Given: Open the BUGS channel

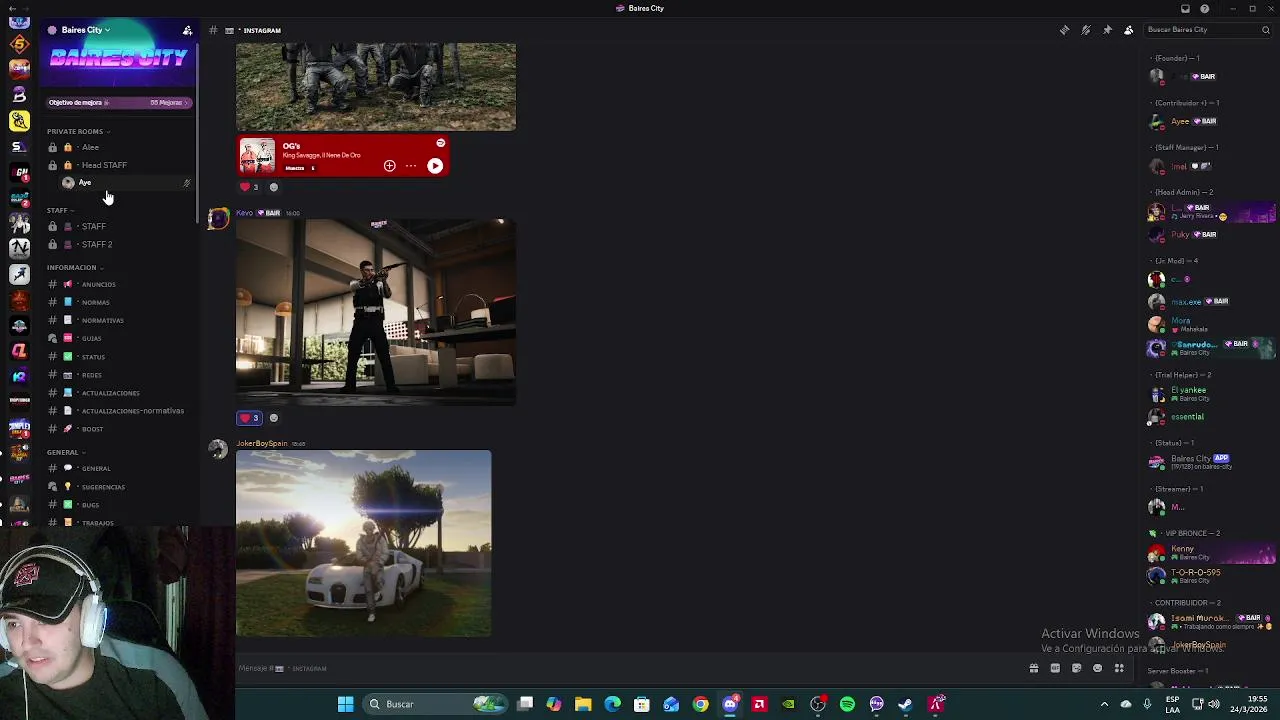Looking at the screenshot, I should point(118,505).
